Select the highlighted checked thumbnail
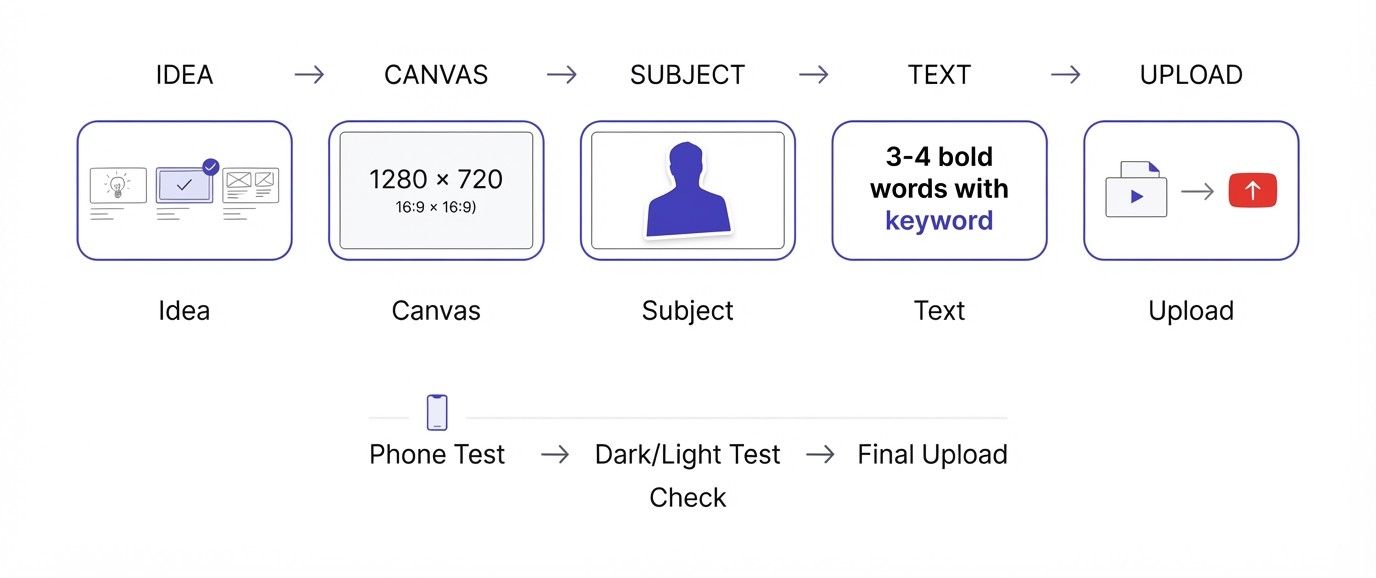The width and height of the screenshot is (1376, 578). tap(184, 185)
